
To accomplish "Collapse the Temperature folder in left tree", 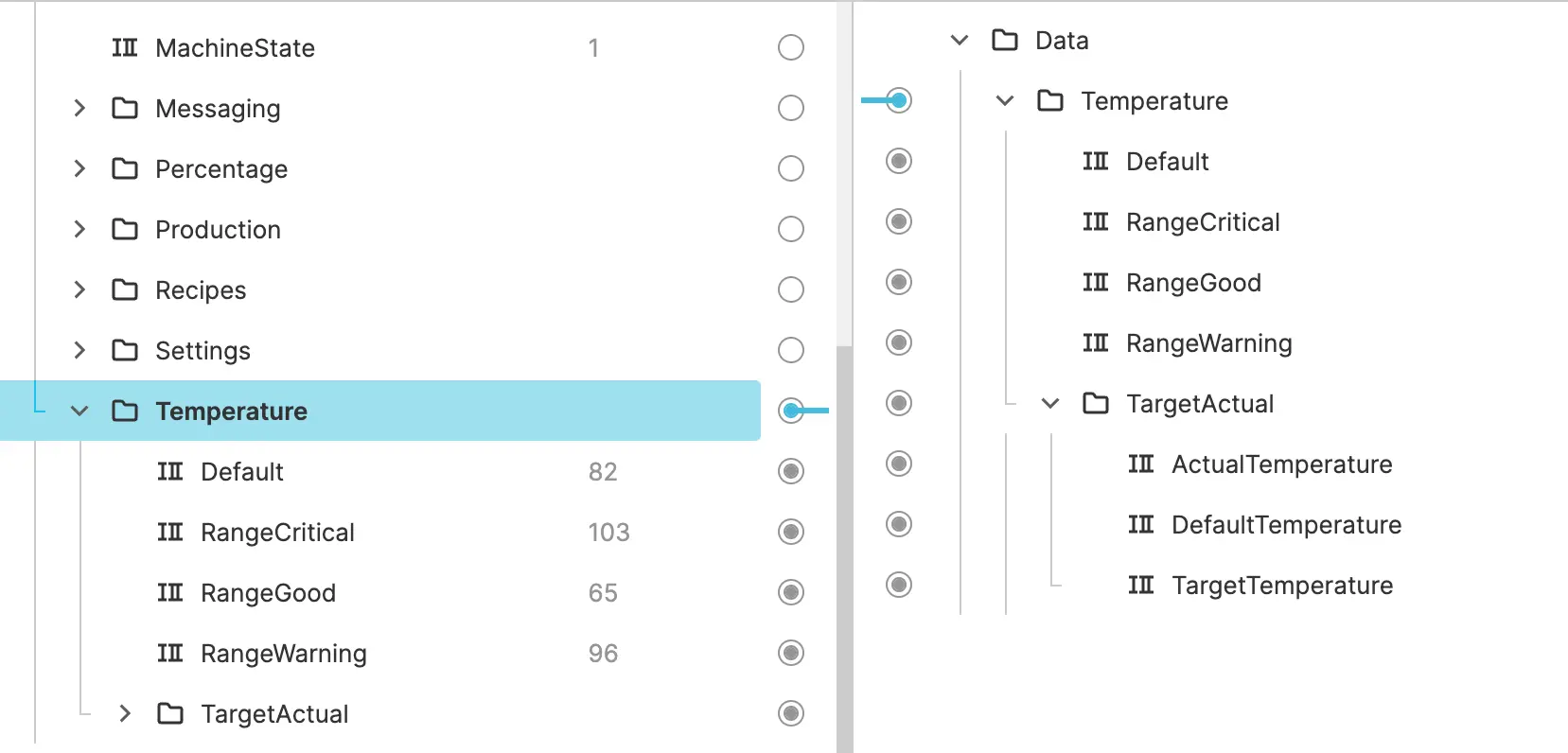I will (x=79, y=412).
